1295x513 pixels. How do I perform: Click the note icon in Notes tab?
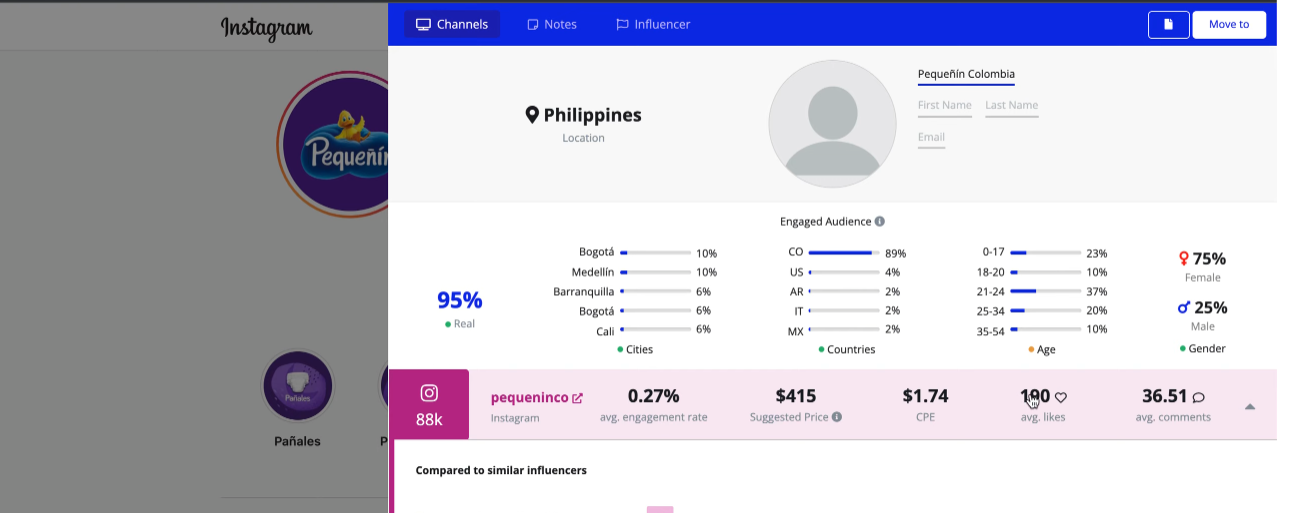[x=533, y=24]
